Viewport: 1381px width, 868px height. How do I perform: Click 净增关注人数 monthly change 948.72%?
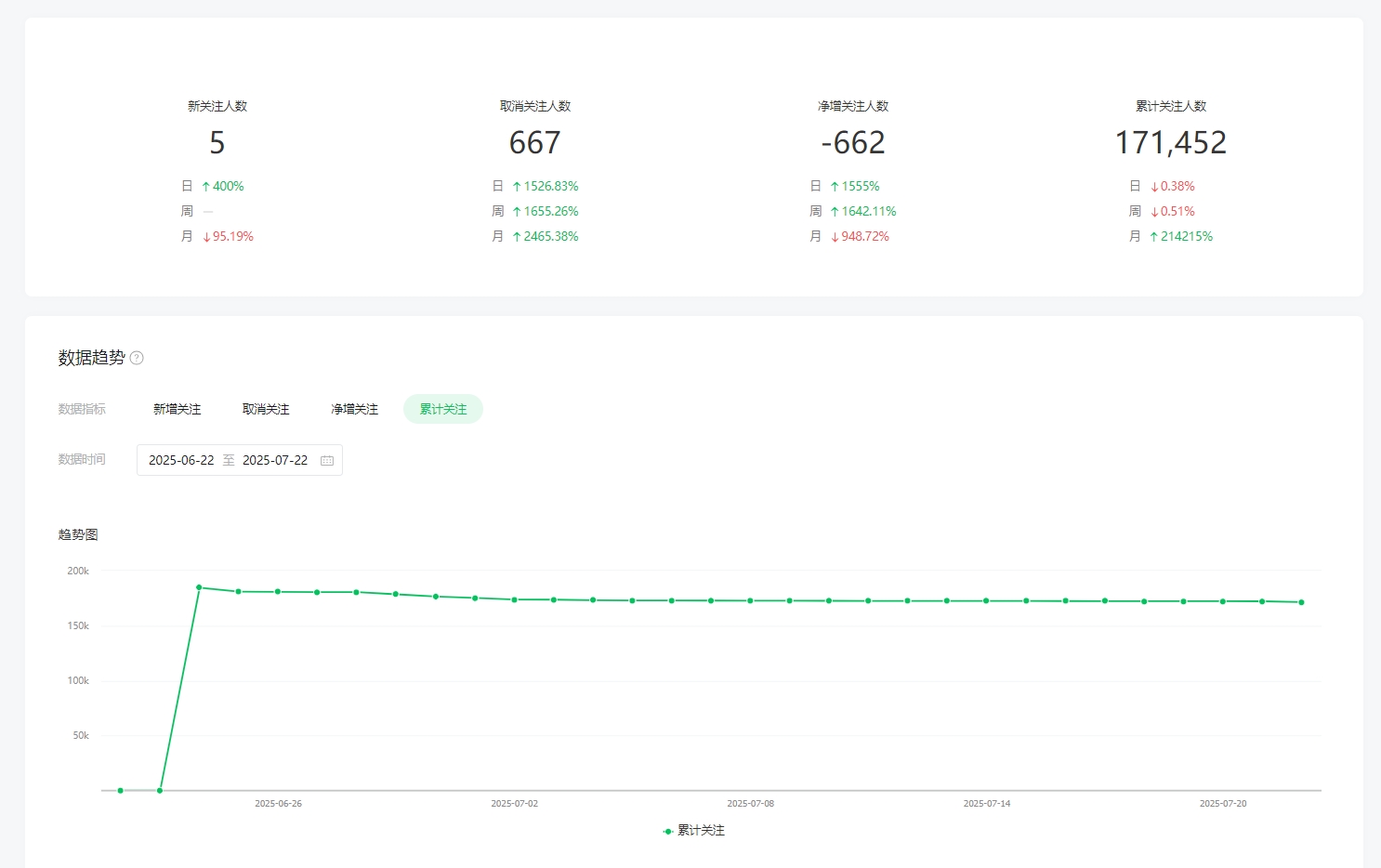[860, 237]
